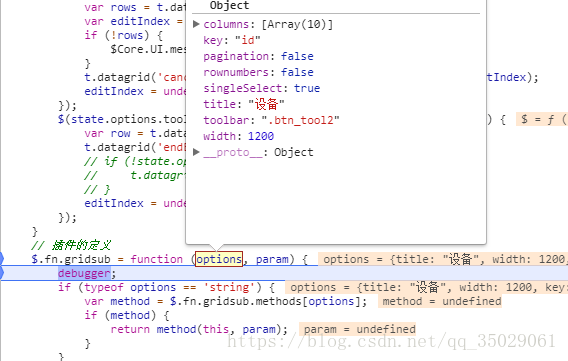Click the inline 'method = undefined' value
The image size is (568, 361).
pyautogui.click(x=440, y=301)
